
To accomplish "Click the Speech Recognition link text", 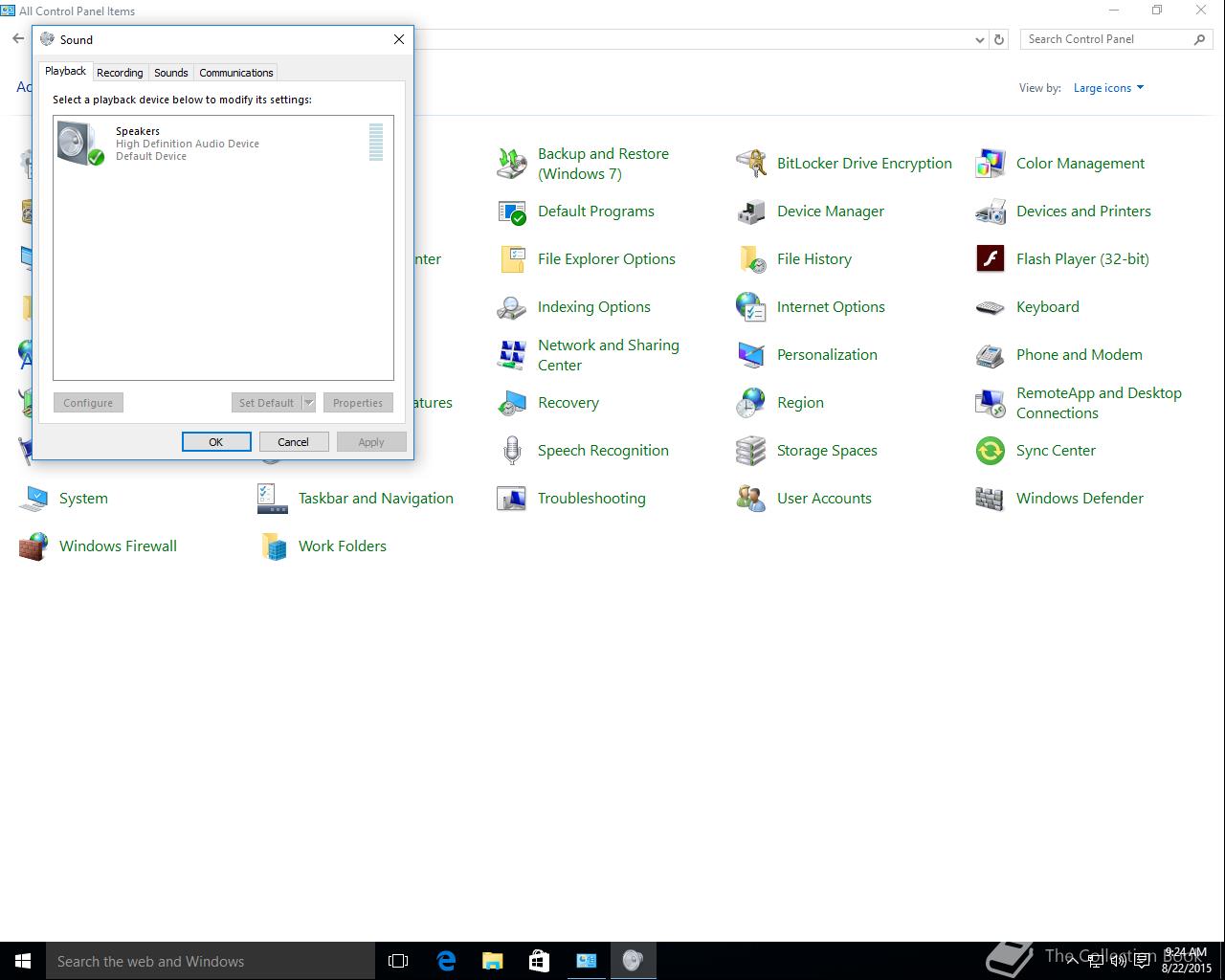I will pyautogui.click(x=603, y=451).
